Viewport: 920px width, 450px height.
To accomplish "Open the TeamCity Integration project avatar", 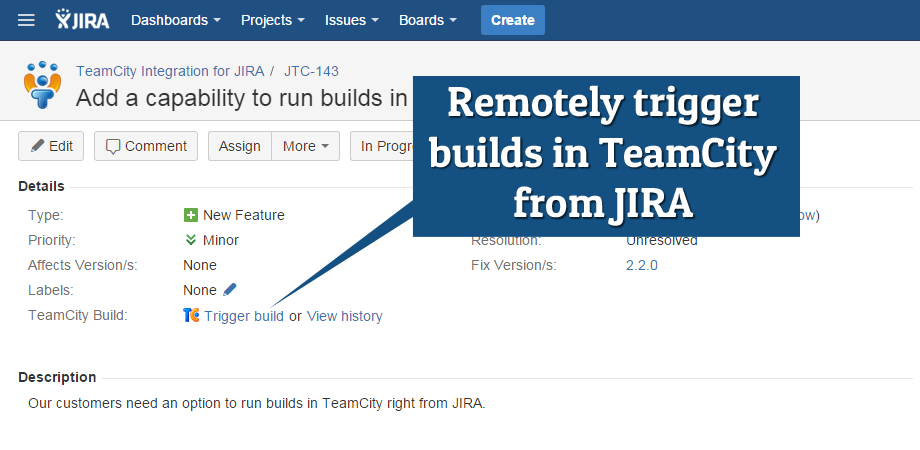I will click(x=42, y=85).
